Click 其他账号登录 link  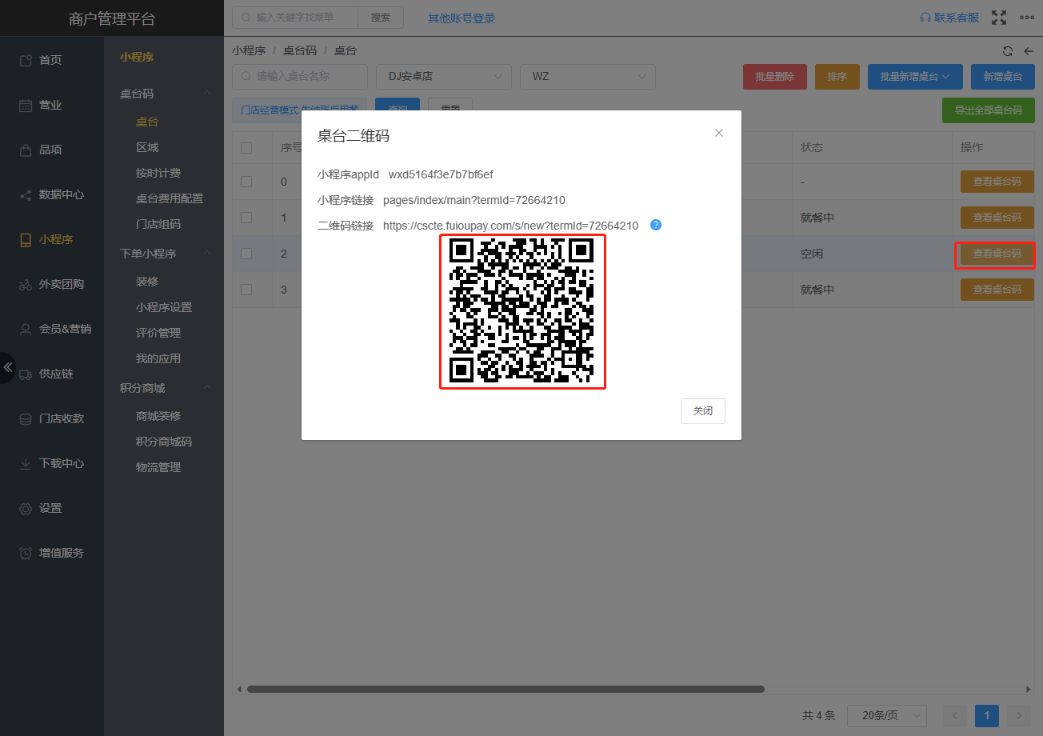(x=461, y=18)
